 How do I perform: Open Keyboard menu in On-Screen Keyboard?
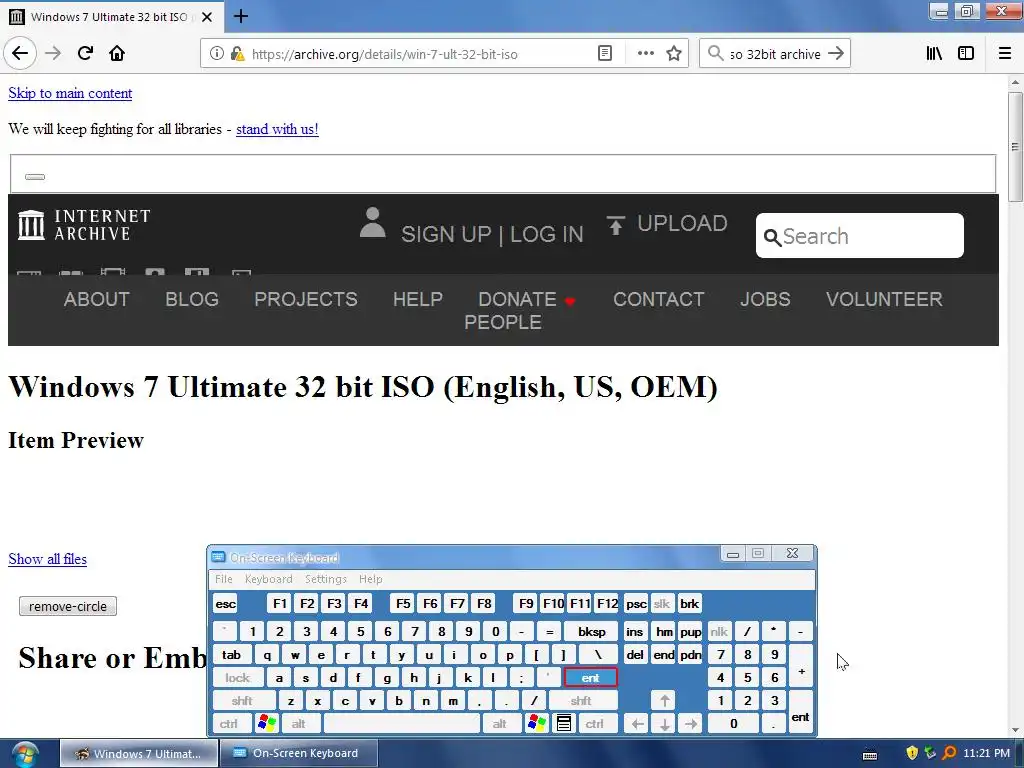268,579
